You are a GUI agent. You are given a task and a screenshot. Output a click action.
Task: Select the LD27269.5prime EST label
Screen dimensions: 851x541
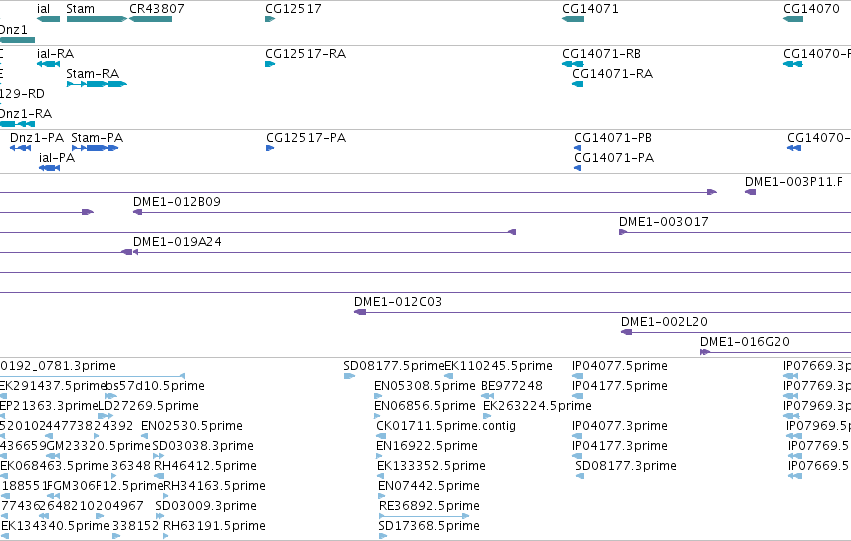(x=149, y=406)
